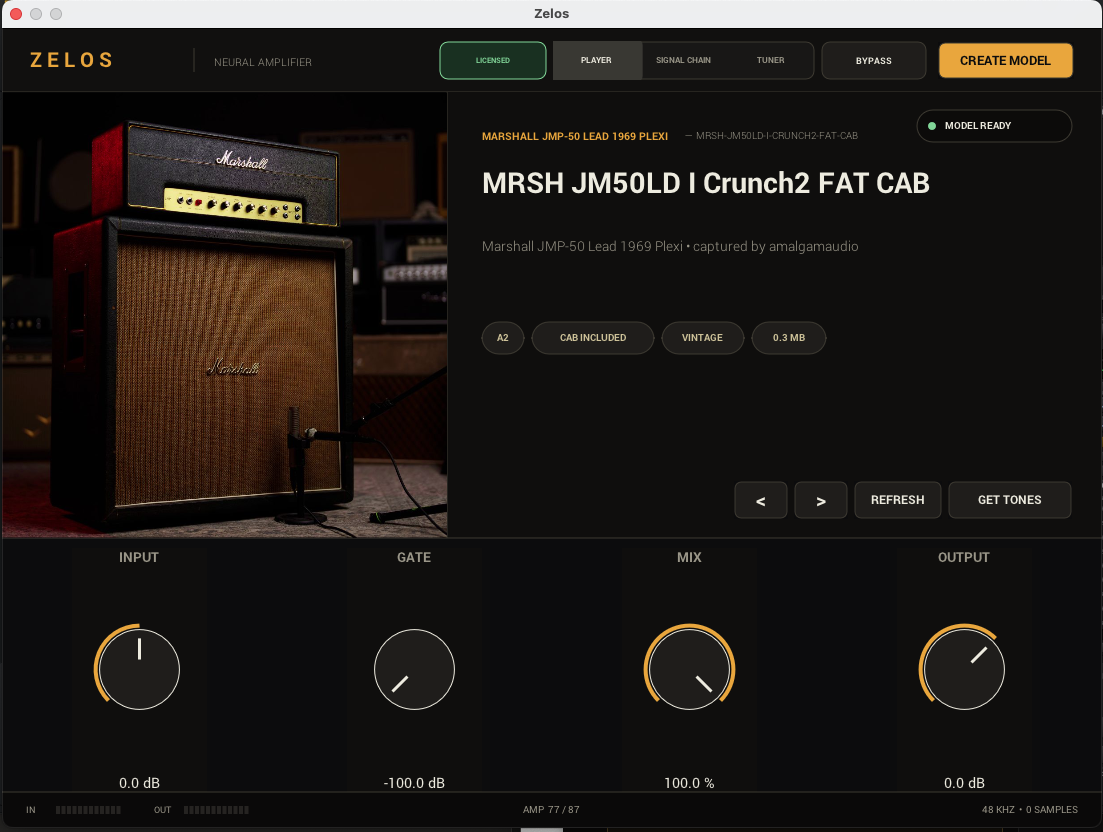Click the AMP 77 / 87 counter

(x=551, y=809)
